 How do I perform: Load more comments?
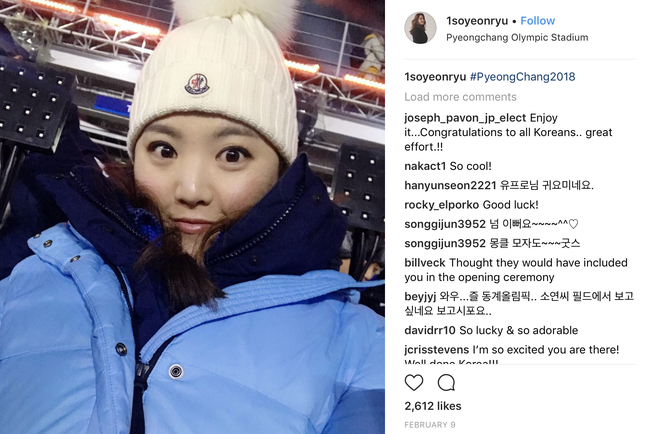click(460, 97)
